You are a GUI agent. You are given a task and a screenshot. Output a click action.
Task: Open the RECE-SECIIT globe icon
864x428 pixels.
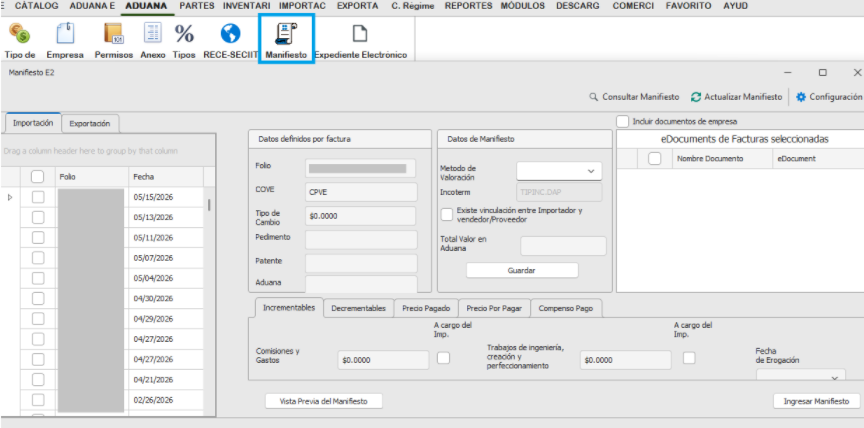[230, 34]
